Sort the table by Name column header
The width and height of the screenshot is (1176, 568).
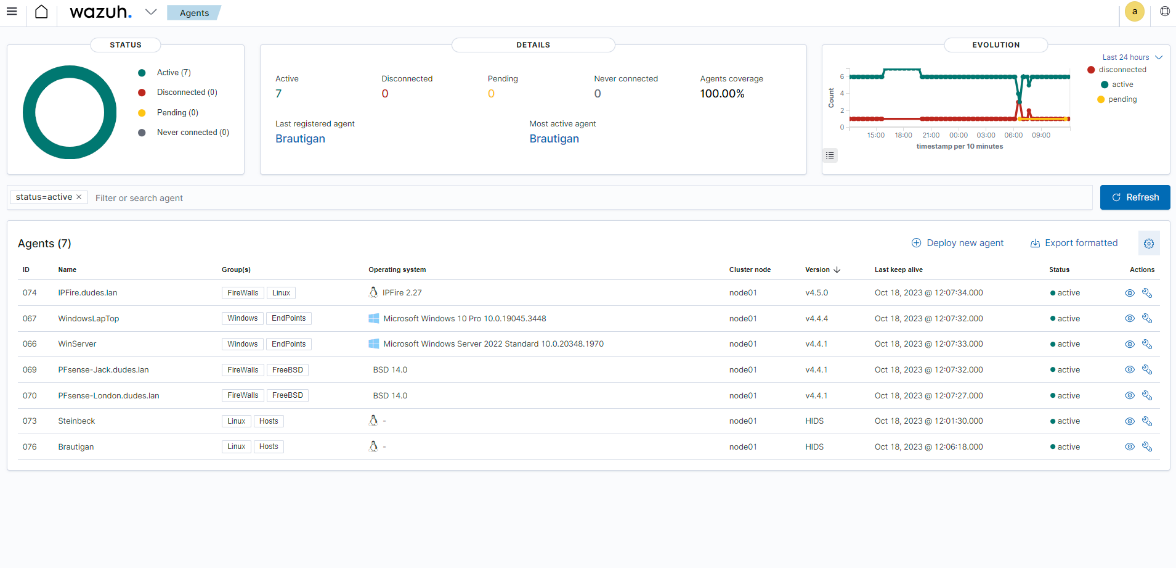67,269
